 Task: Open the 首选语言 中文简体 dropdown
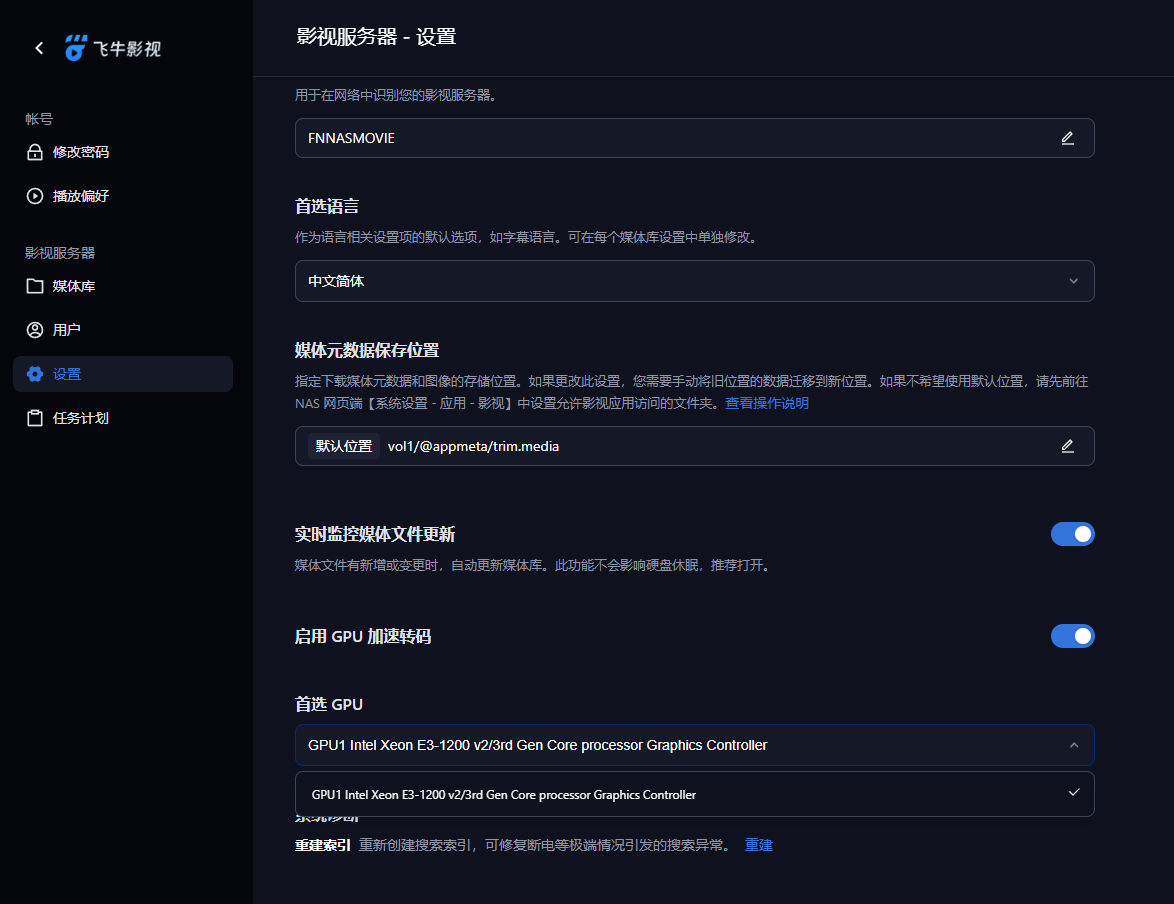pyautogui.click(x=694, y=281)
